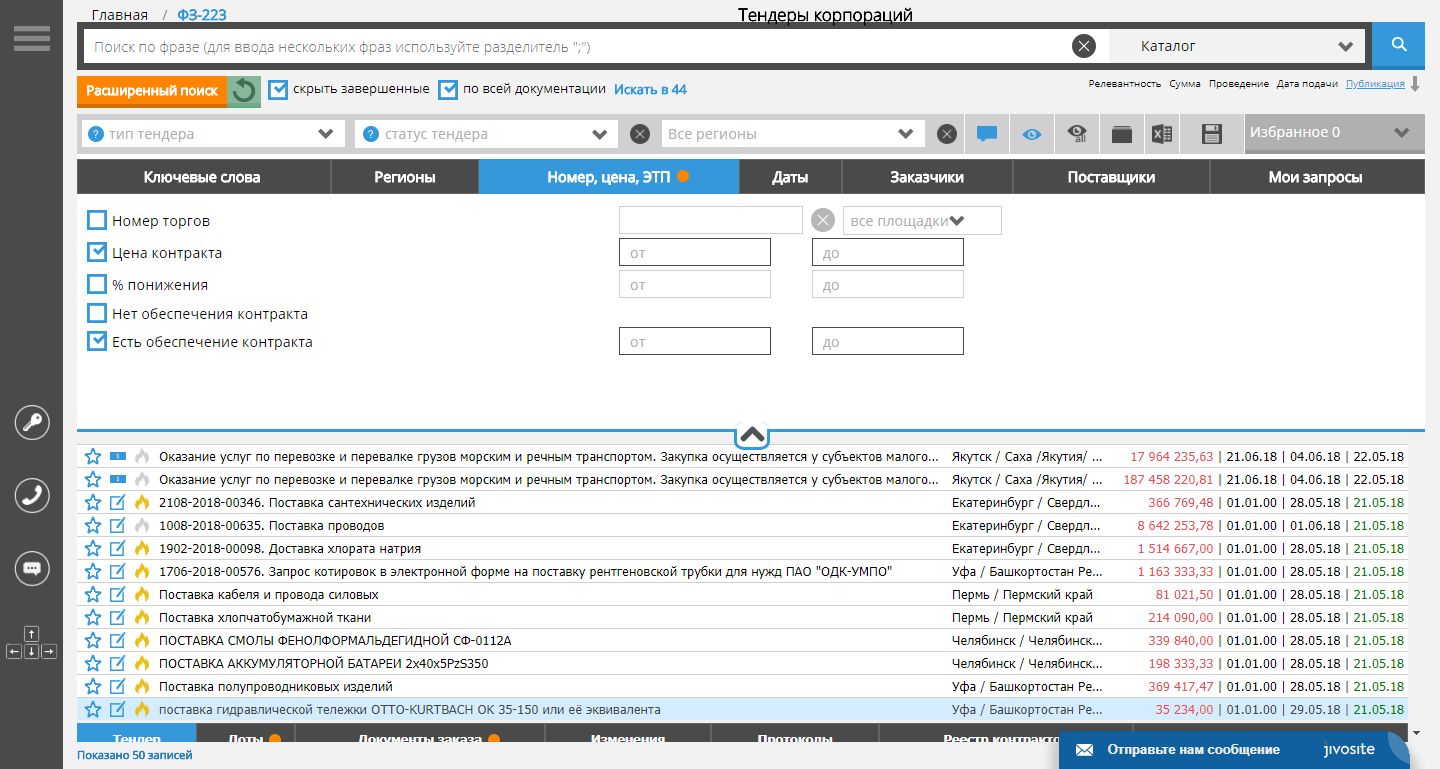
Task: Open the 'Заказчики' tab
Action: [927, 177]
